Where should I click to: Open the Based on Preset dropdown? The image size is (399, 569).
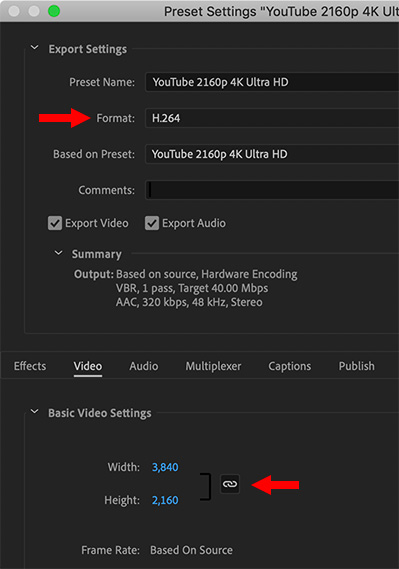[272, 154]
